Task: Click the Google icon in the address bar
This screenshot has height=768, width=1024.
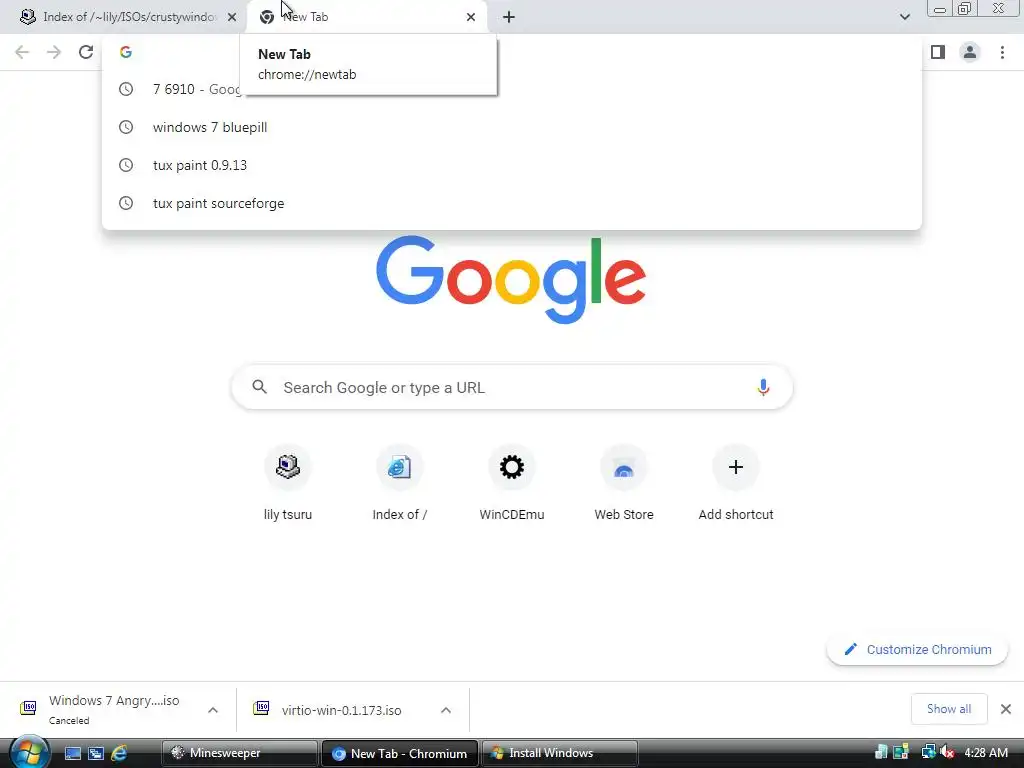Action: [x=126, y=52]
